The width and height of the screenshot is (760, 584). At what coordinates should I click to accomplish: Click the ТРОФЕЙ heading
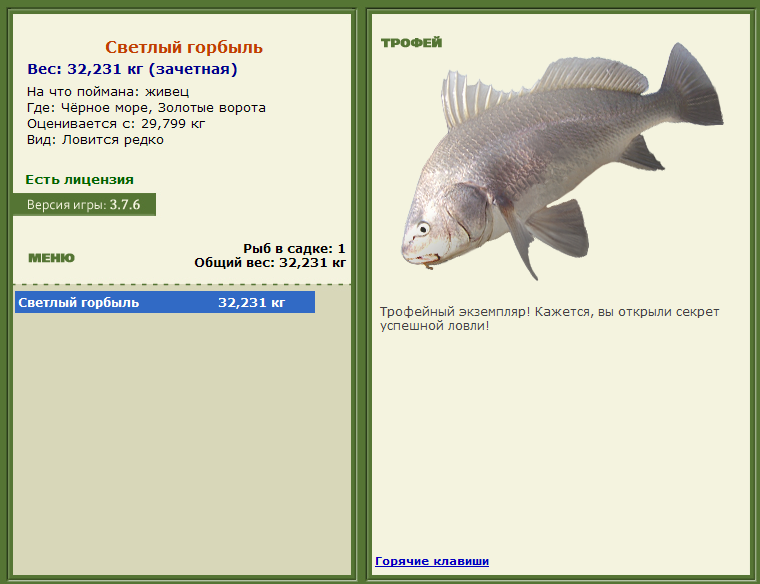412,43
